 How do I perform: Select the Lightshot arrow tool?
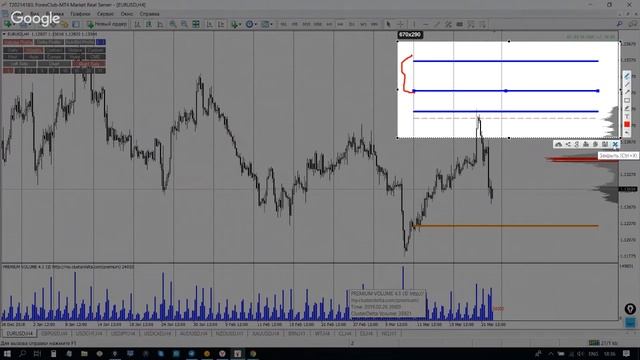click(x=627, y=92)
